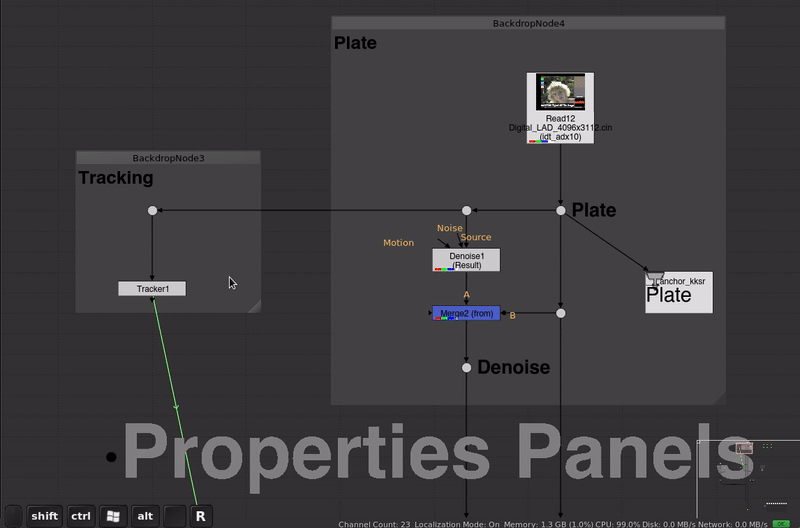Image resolution: width=800 pixels, height=528 pixels.
Task: Click the Channel Count: 23 status text
Action: [x=374, y=524]
